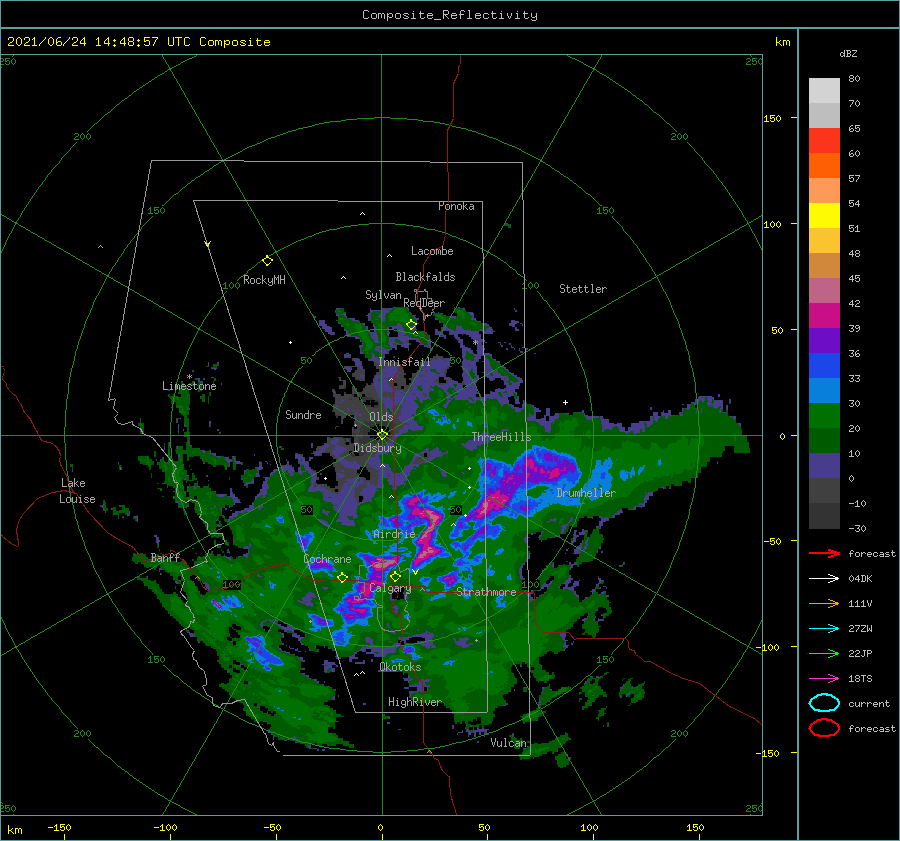Image resolution: width=900 pixels, height=841 pixels.
Task: Click the Lacombe city label
Action: 432,251
